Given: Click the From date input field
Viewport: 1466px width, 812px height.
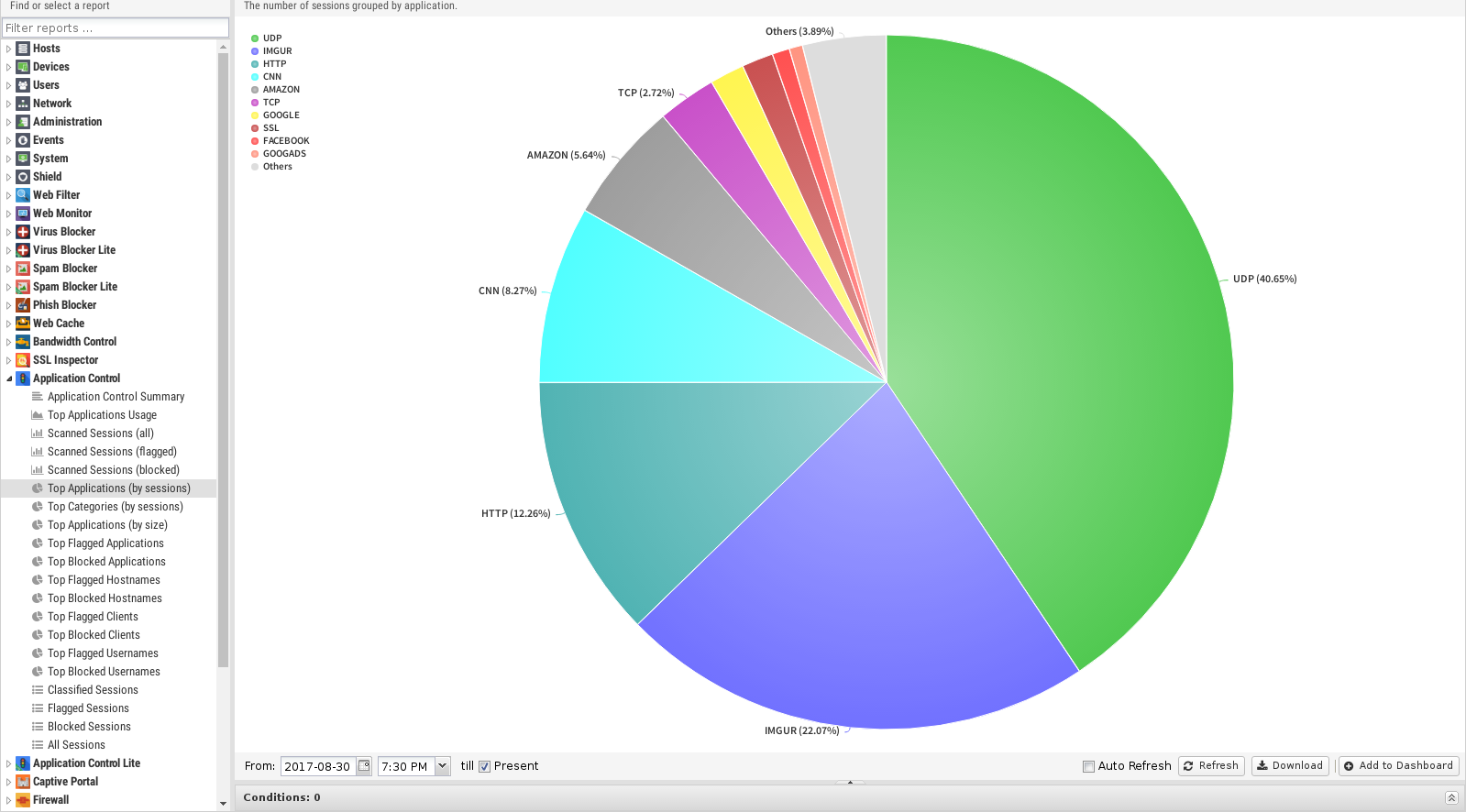Looking at the screenshot, I should click(x=318, y=766).
